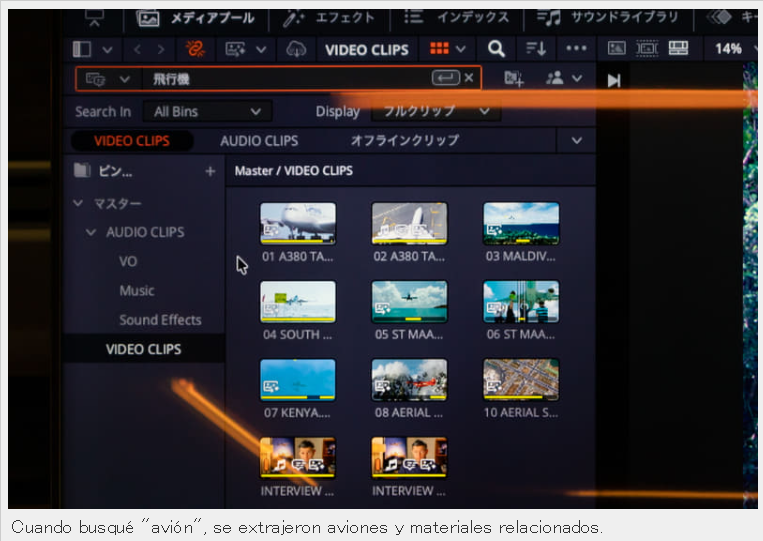763x541 pixels.
Task: Click the ピン... bin folder icon
Action: (82, 170)
